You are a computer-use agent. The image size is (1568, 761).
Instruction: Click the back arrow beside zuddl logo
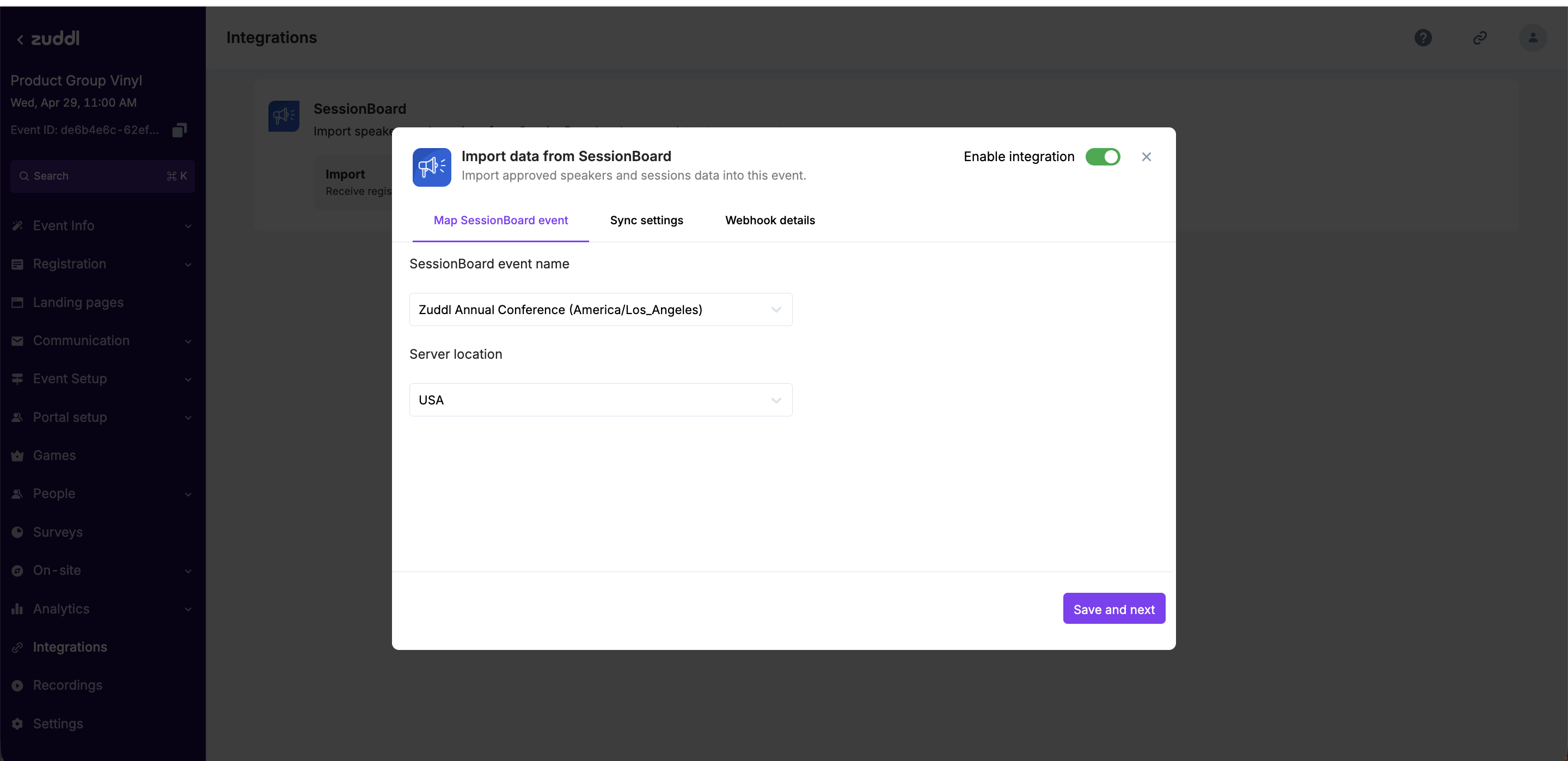20,40
